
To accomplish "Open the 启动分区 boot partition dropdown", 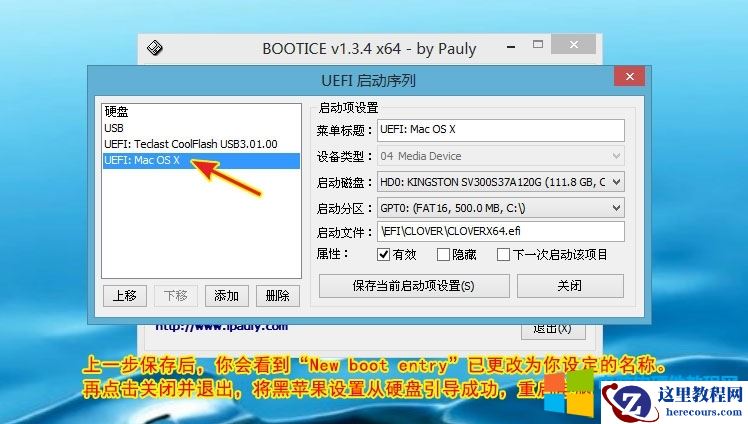I will click(500, 208).
